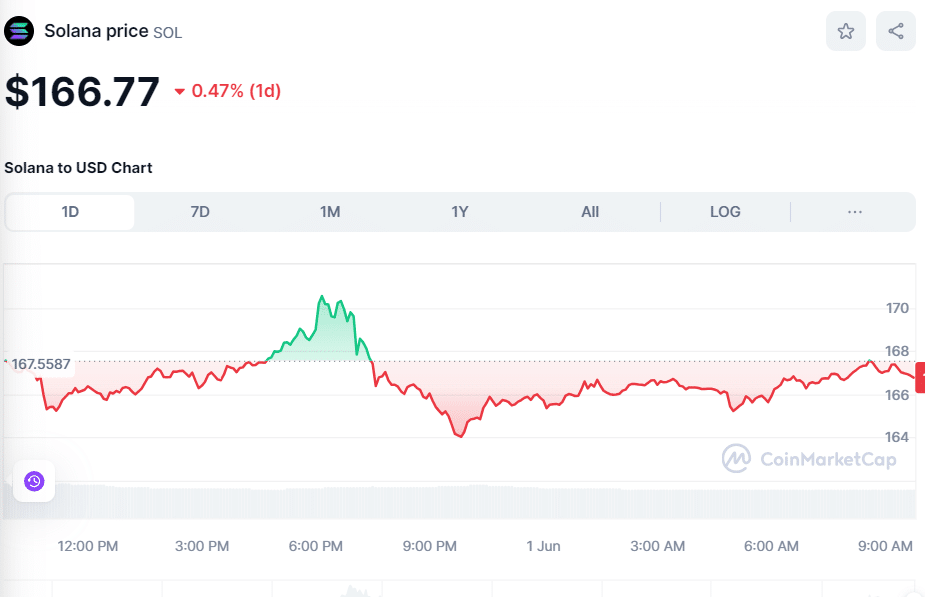The image size is (940, 597).
Task: Click the SOL ticker symbol text
Action: [x=168, y=32]
